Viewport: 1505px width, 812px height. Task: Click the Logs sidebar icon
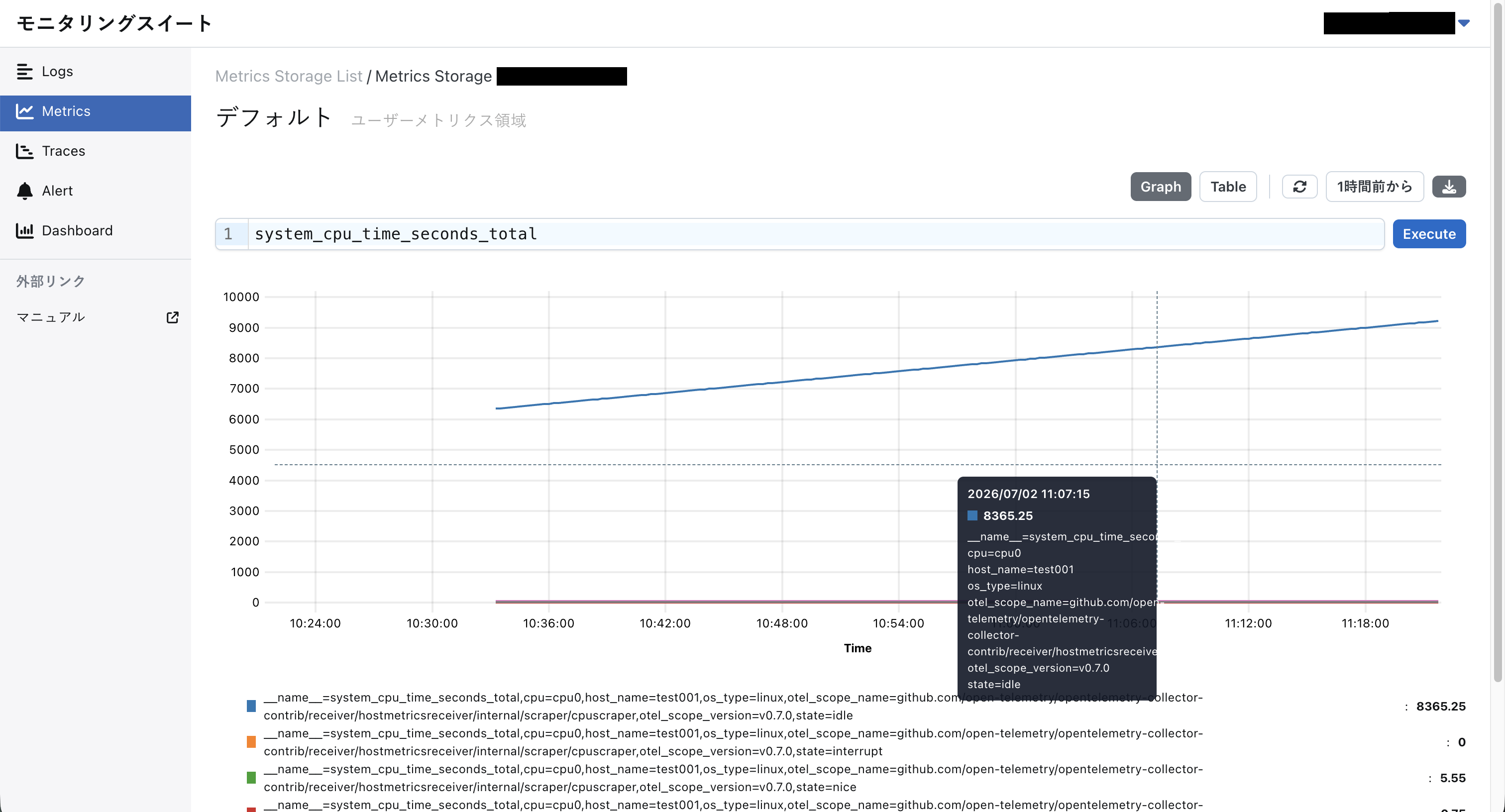[24, 71]
